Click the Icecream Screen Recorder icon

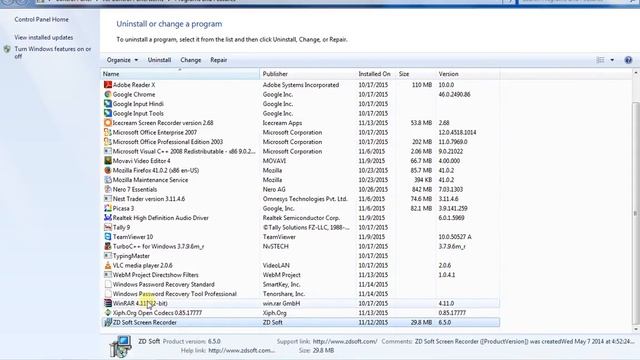coord(108,123)
